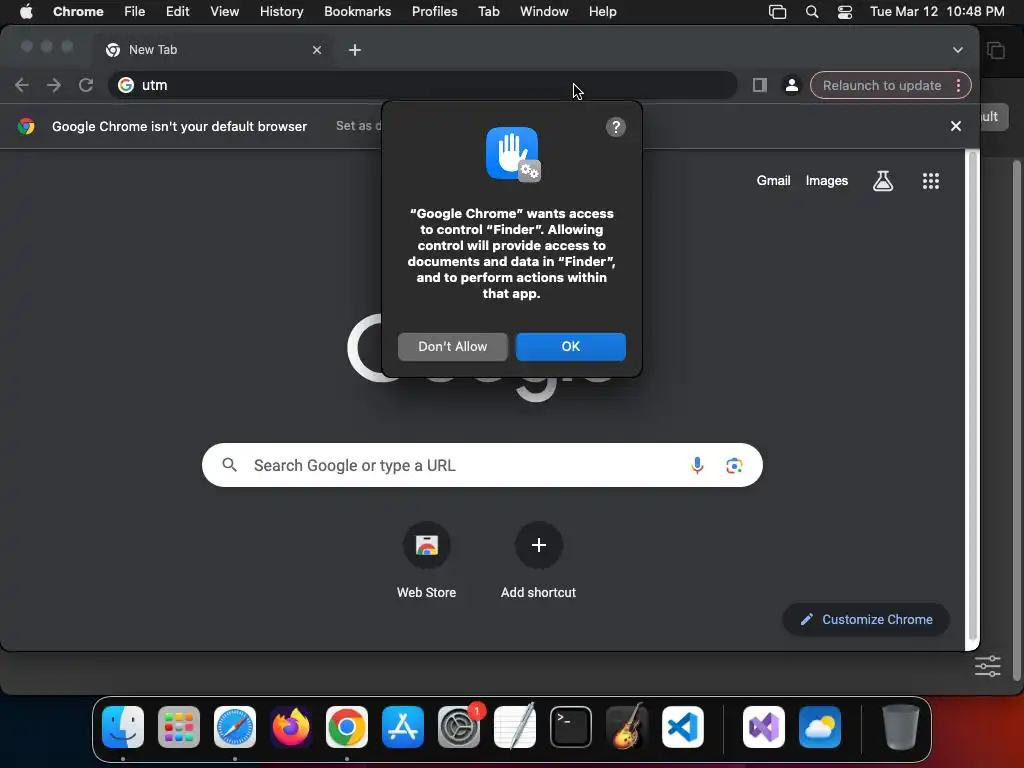The height and width of the screenshot is (768, 1024).
Task: Open GarageBand from the Dock
Action: (627, 727)
